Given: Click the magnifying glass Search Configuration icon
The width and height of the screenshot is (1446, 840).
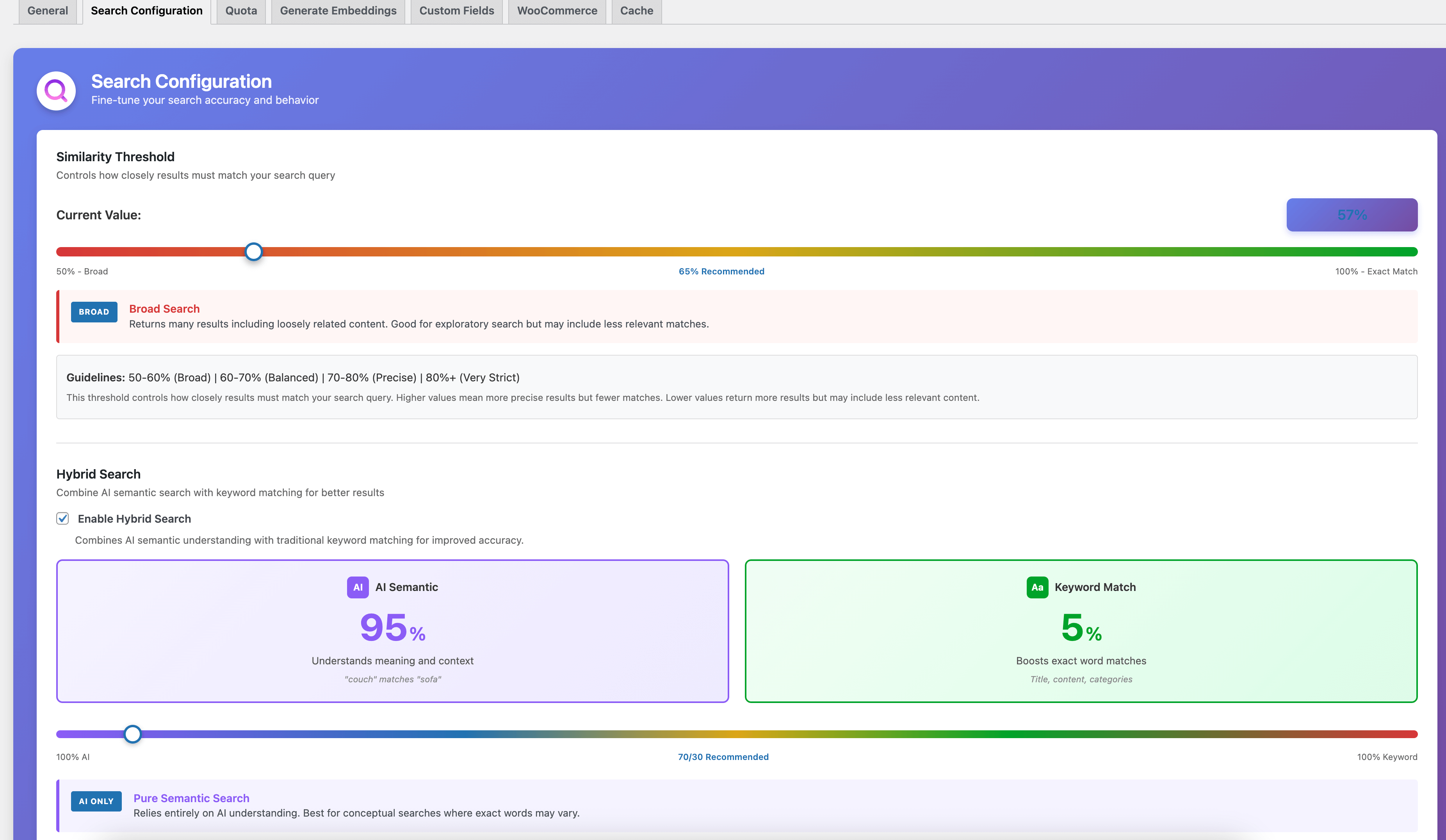Looking at the screenshot, I should [56, 91].
